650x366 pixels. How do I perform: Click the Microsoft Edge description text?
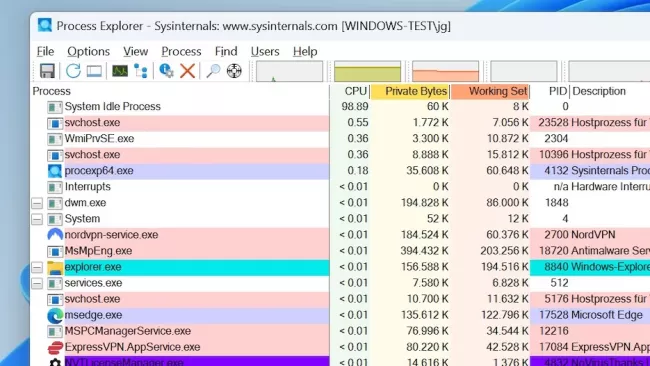coord(607,315)
